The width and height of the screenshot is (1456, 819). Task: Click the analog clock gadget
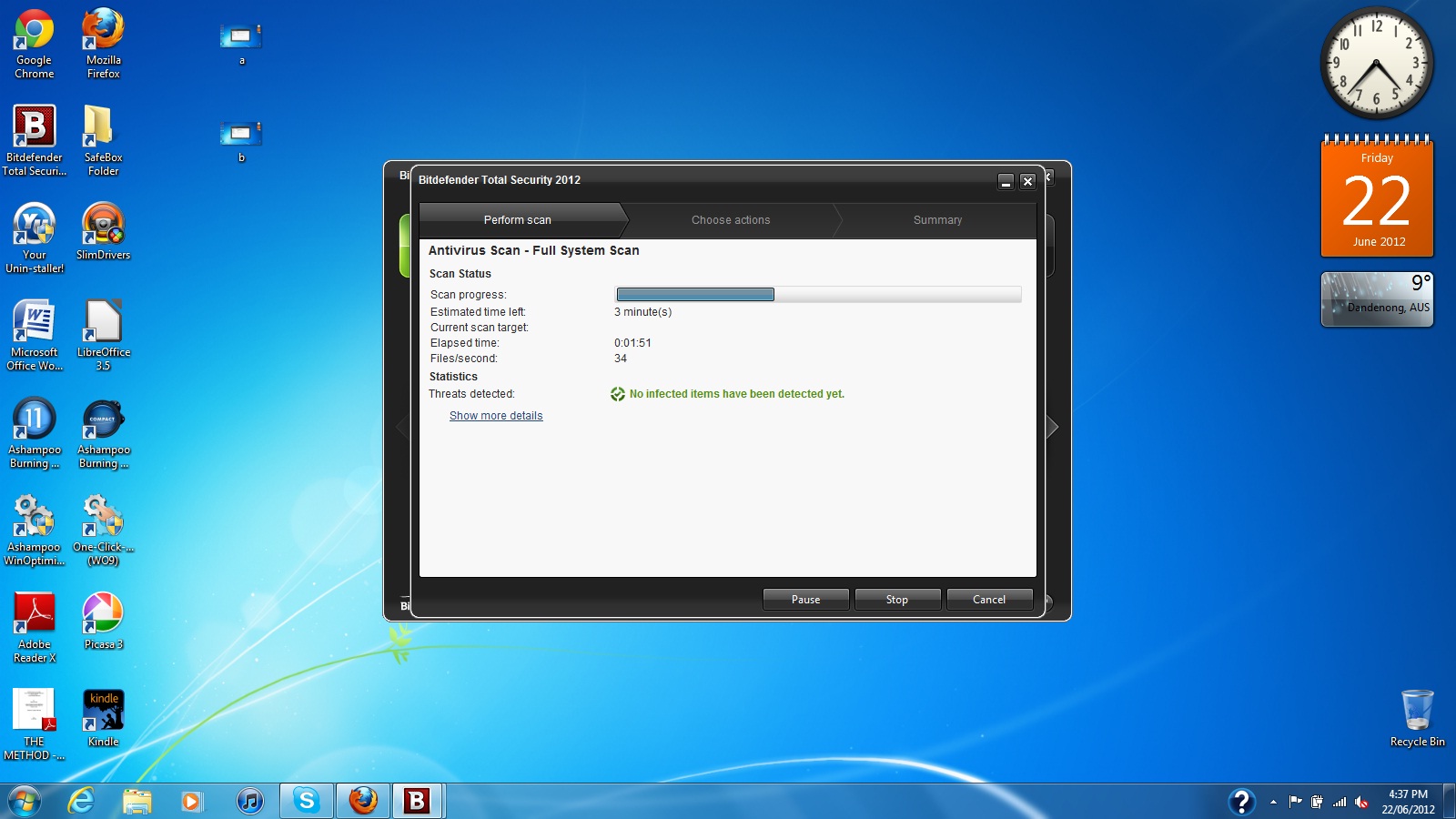tap(1376, 63)
